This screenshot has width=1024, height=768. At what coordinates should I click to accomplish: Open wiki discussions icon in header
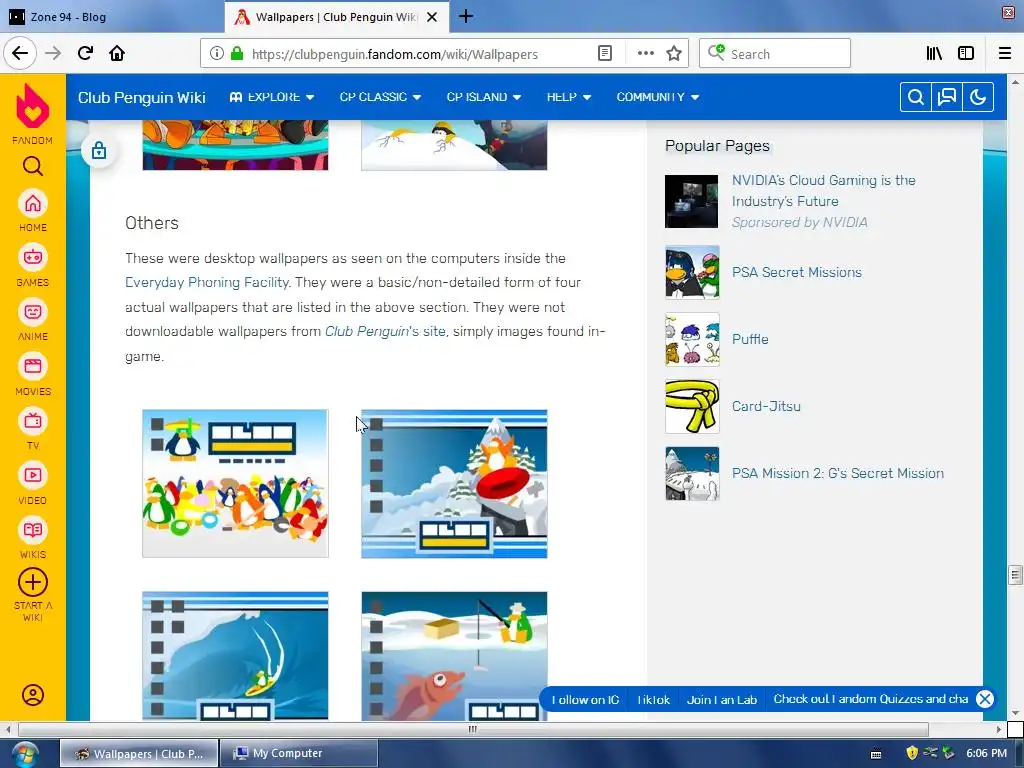click(x=946, y=97)
